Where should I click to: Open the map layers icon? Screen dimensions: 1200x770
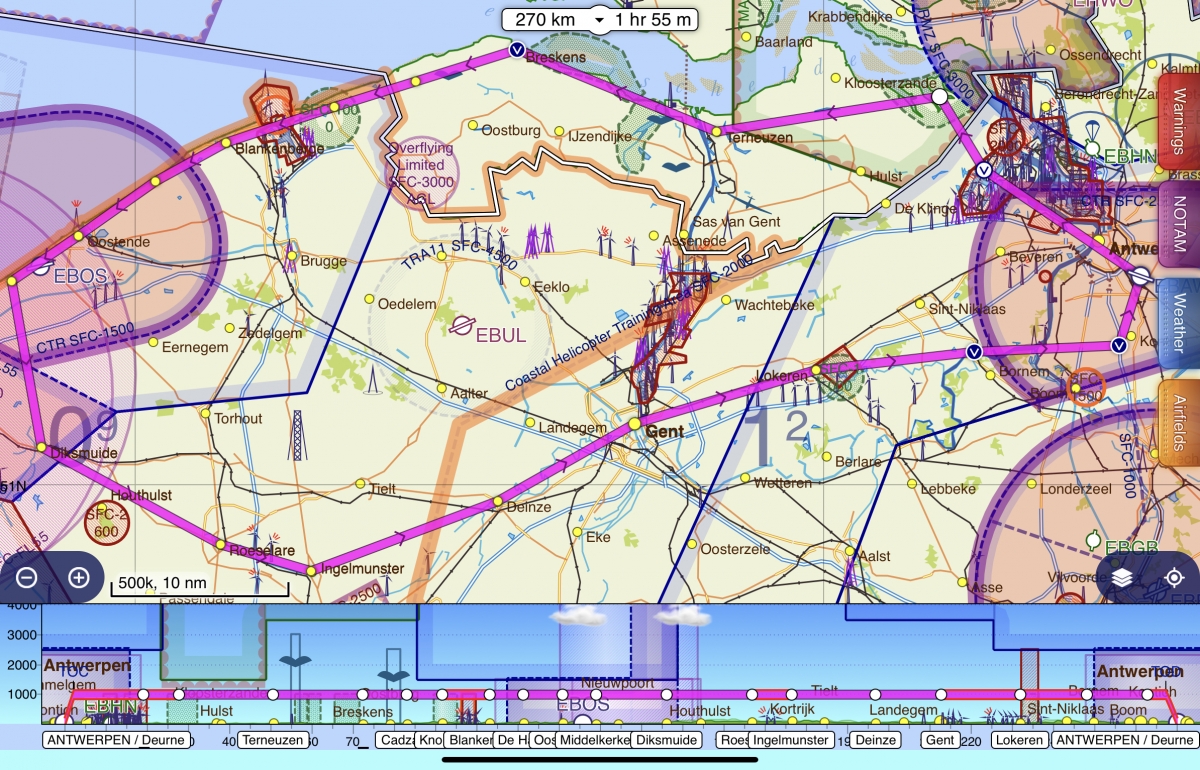pyautogui.click(x=1122, y=578)
